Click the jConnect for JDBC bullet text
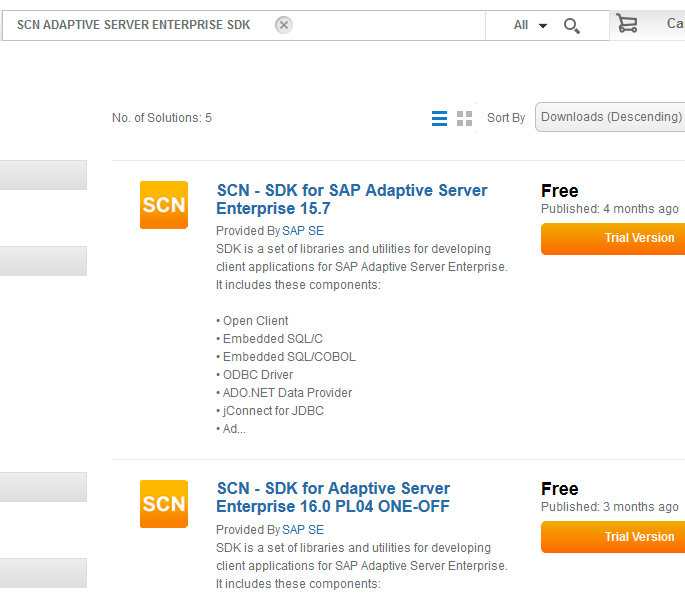The image size is (685, 605). (x=273, y=411)
